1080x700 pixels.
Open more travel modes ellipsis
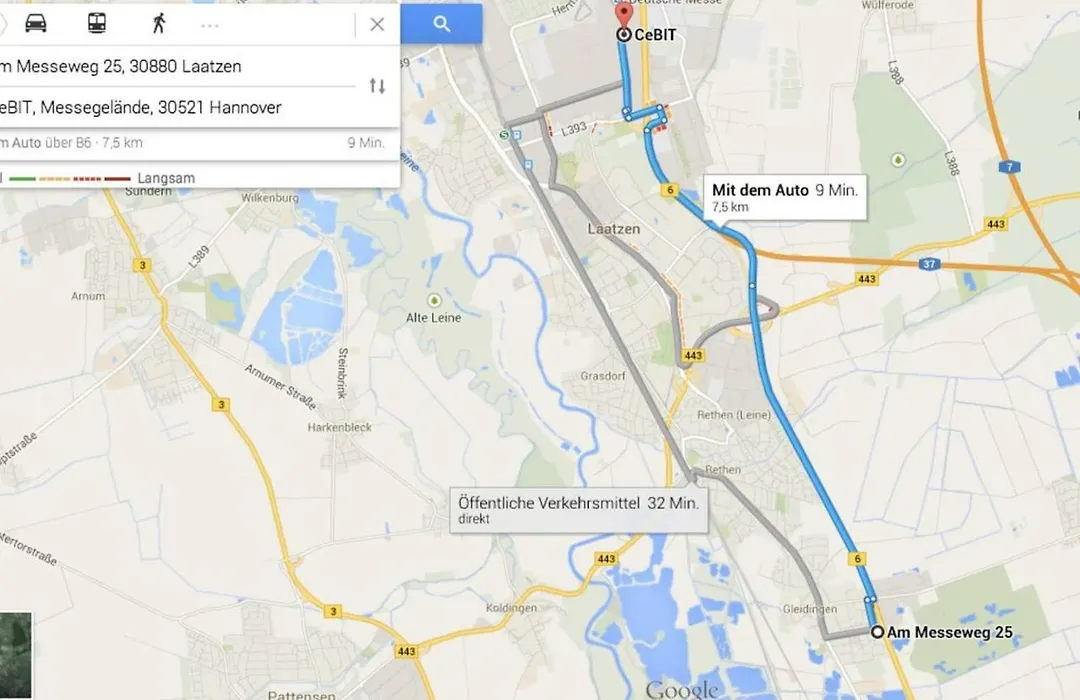tap(210, 26)
